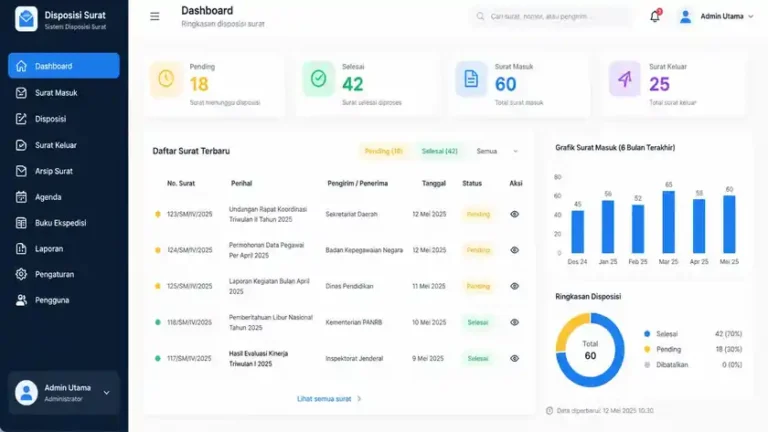Click the Agenda calendar icon
Viewport: 768px width, 432px height.
pos(21,197)
